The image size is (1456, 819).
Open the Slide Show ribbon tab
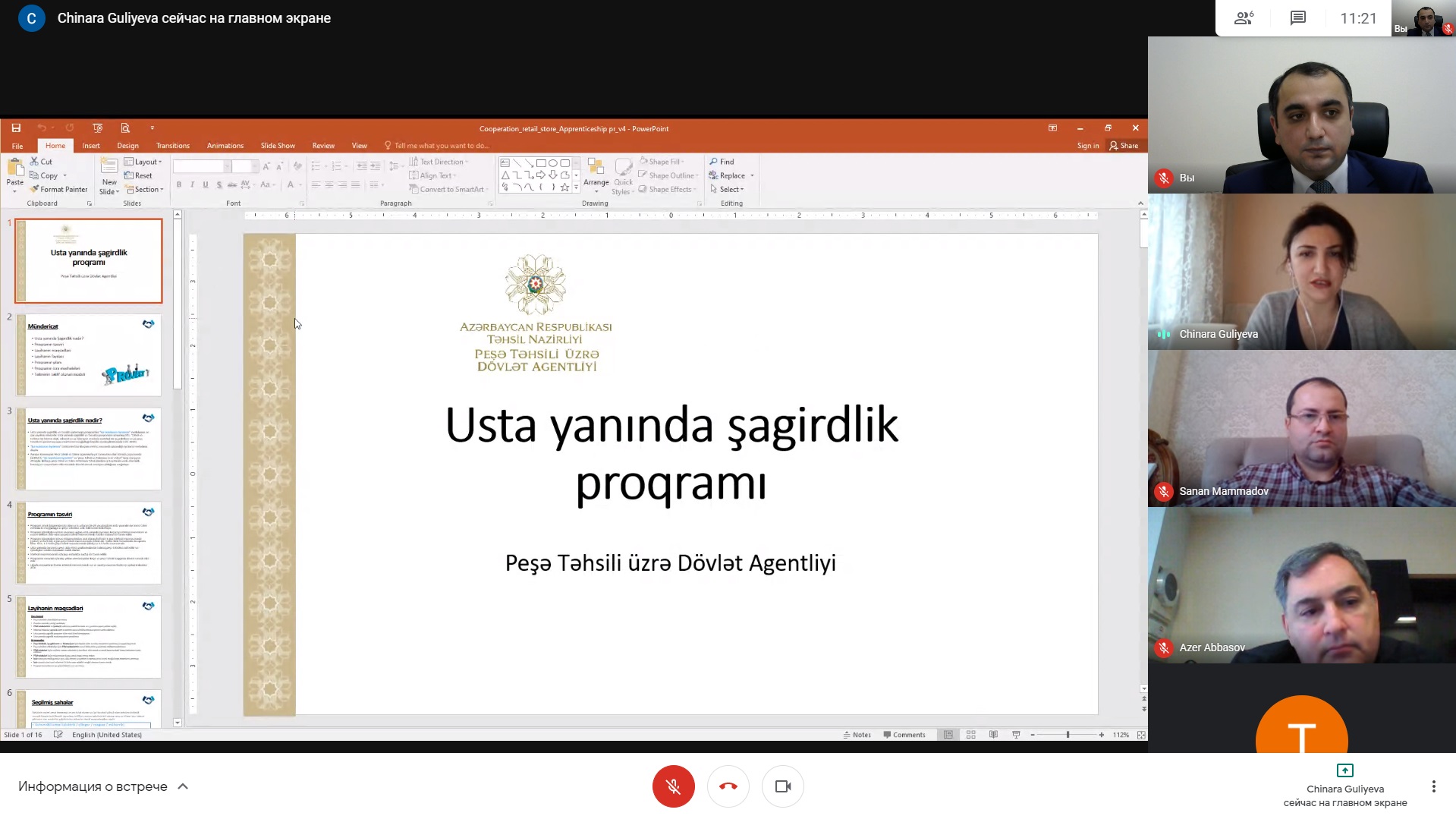[x=278, y=146]
